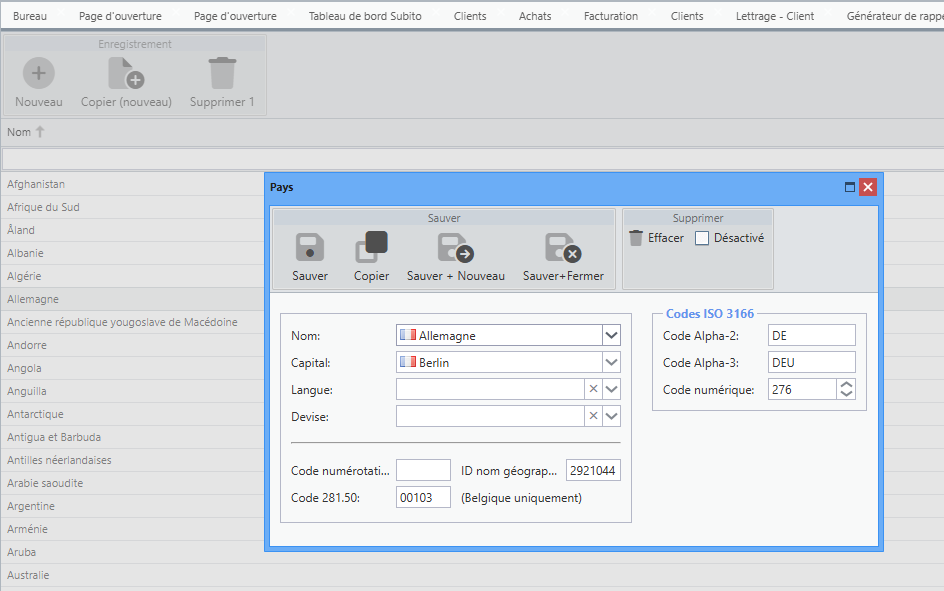
Task: Click the Supprimer 1 trash icon
Action: pos(222,73)
